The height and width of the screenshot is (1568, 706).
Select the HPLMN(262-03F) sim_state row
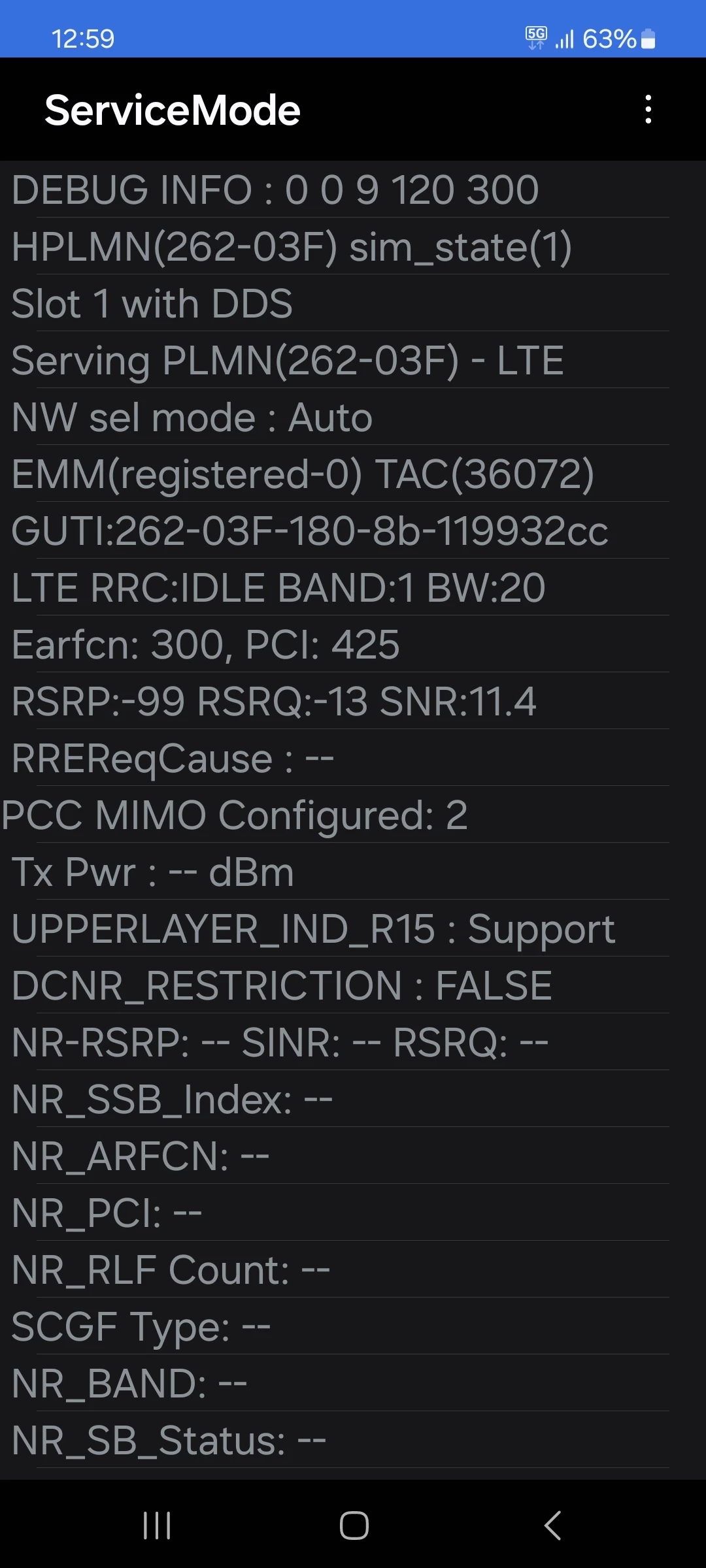tap(353, 246)
